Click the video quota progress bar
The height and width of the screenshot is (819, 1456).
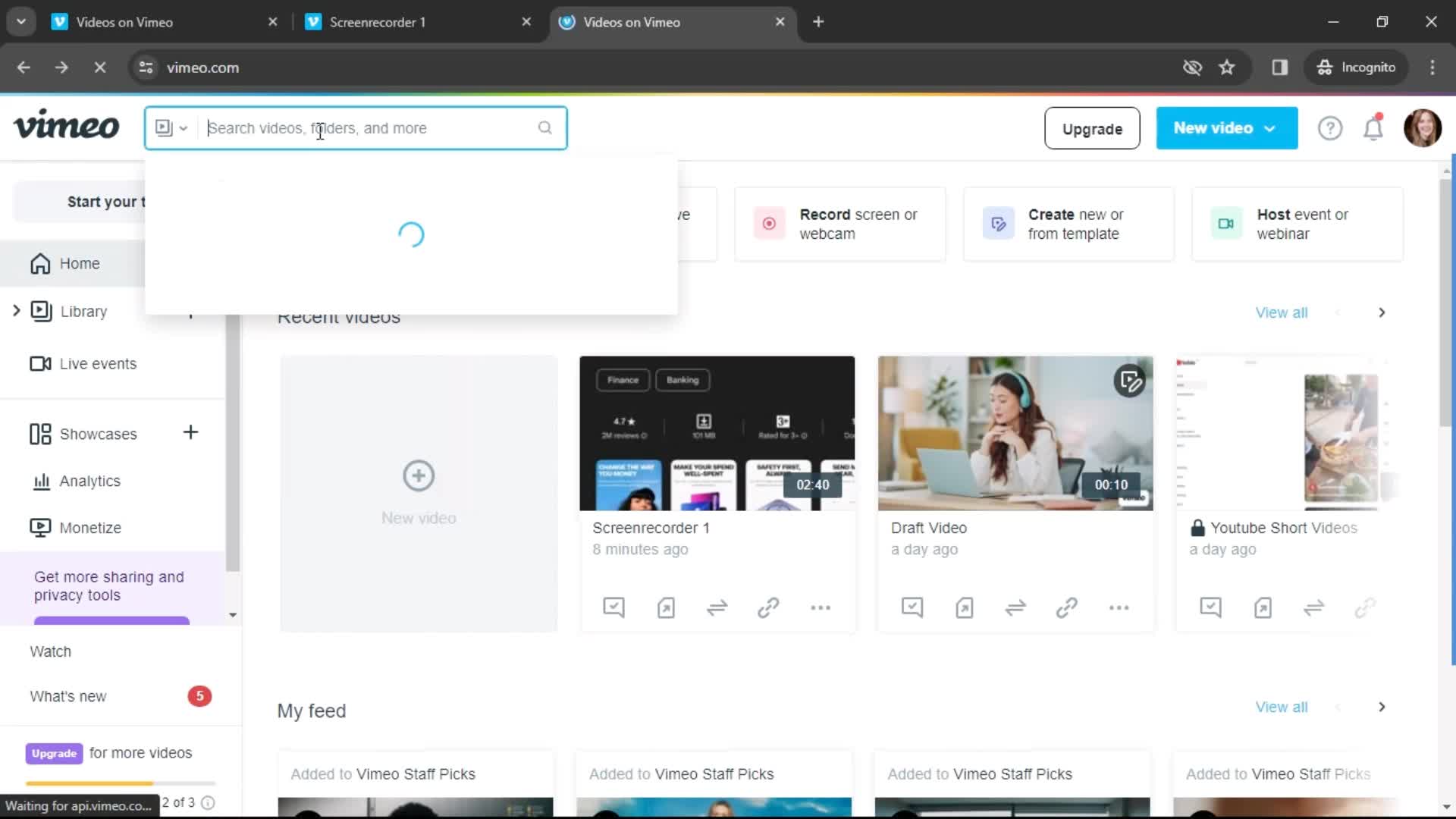(121, 783)
